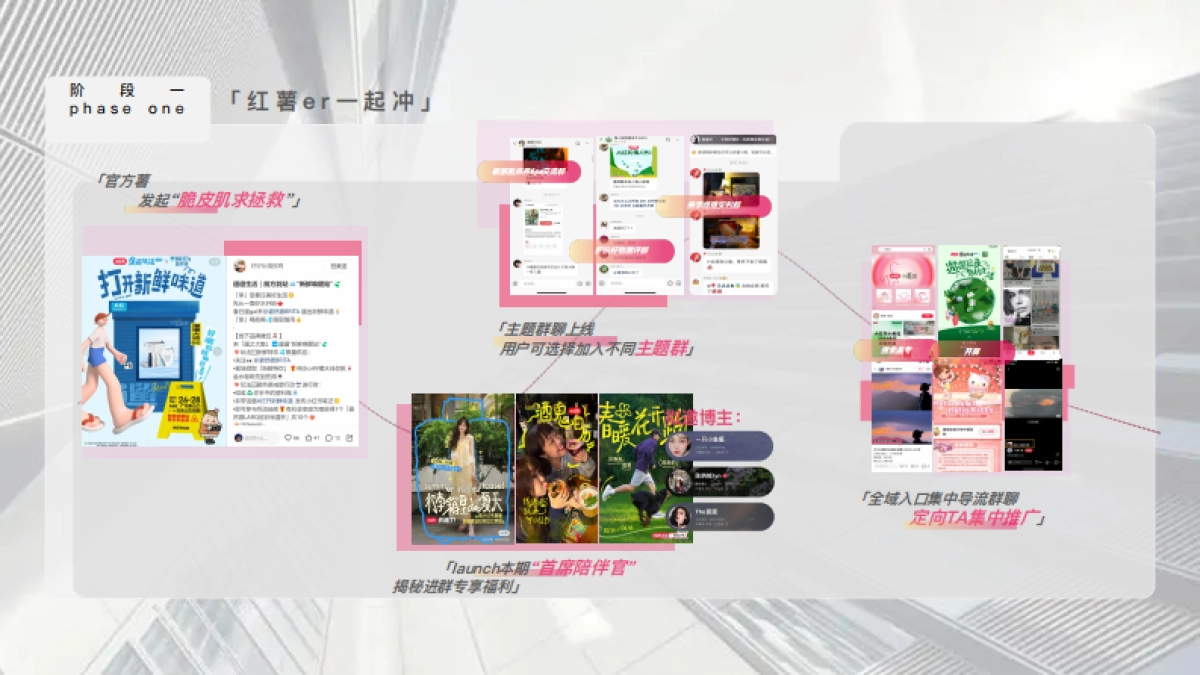Image resolution: width=1200 pixels, height=675 pixels.
Task: Click the pink 主题群 highlighted text
Action: (664, 350)
